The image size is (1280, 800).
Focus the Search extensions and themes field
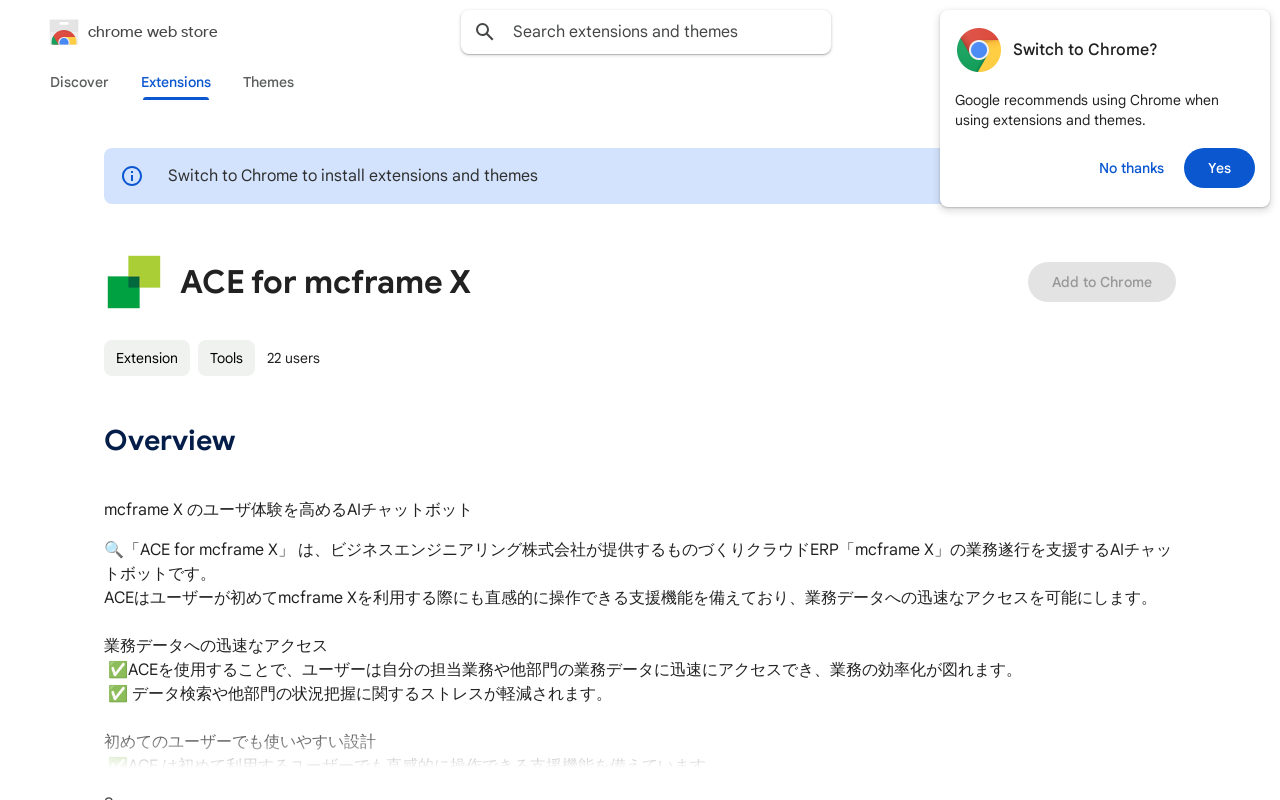click(x=660, y=32)
